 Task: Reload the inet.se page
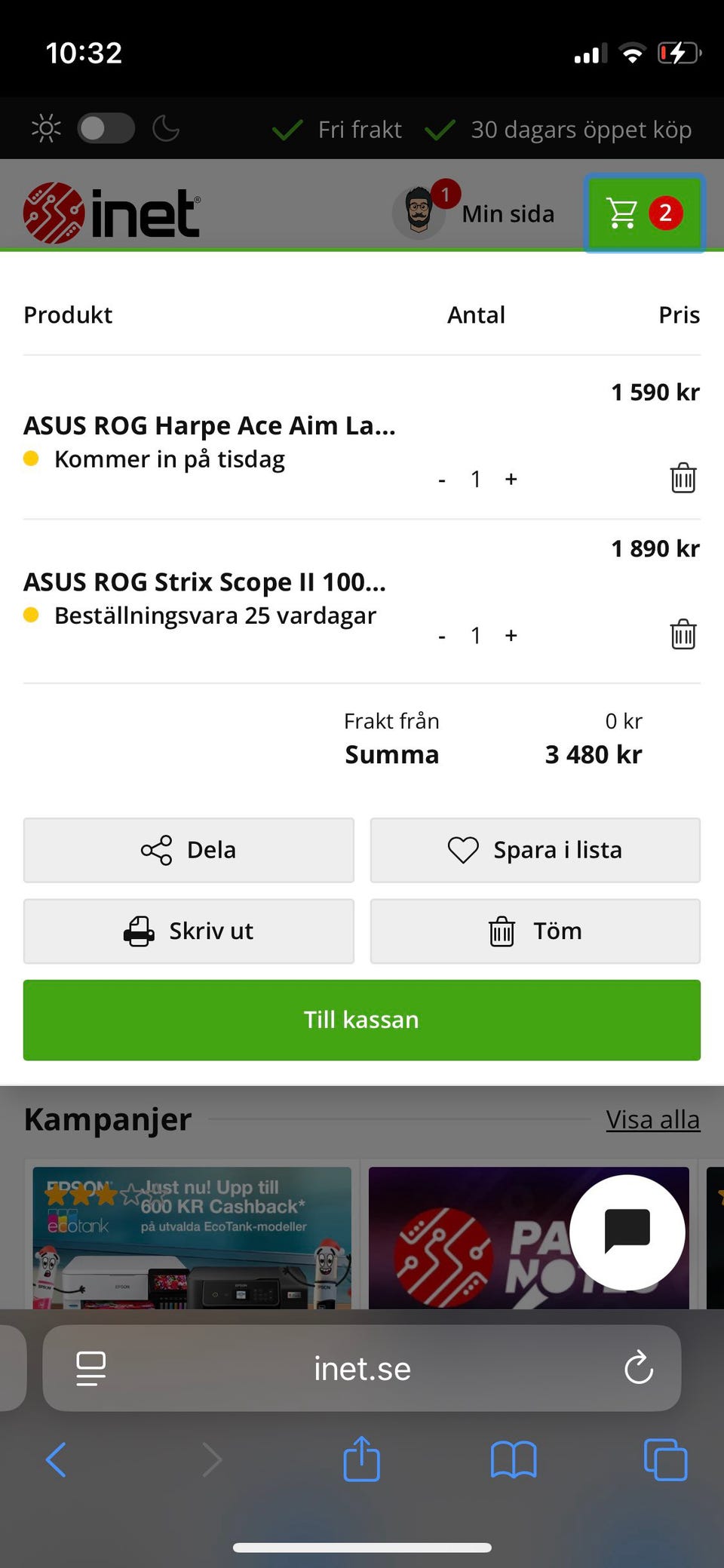[638, 1367]
